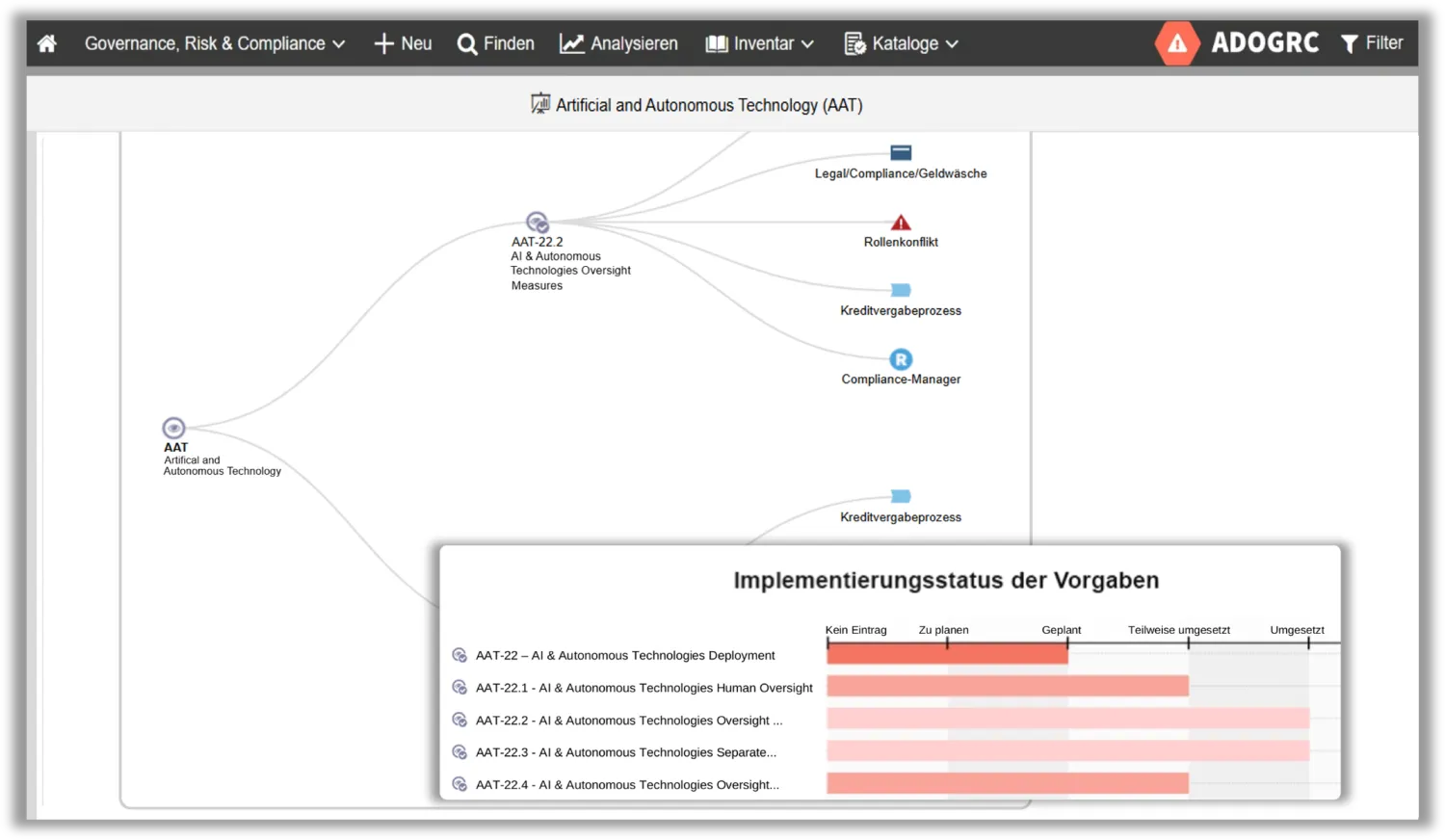Expand the Inventar dropdown
The height and width of the screenshot is (840, 1445).
tap(759, 43)
